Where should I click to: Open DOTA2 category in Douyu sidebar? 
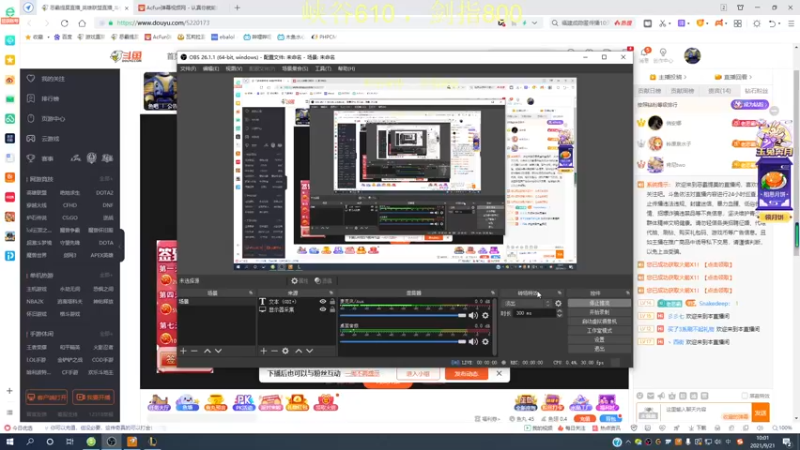[105, 193]
